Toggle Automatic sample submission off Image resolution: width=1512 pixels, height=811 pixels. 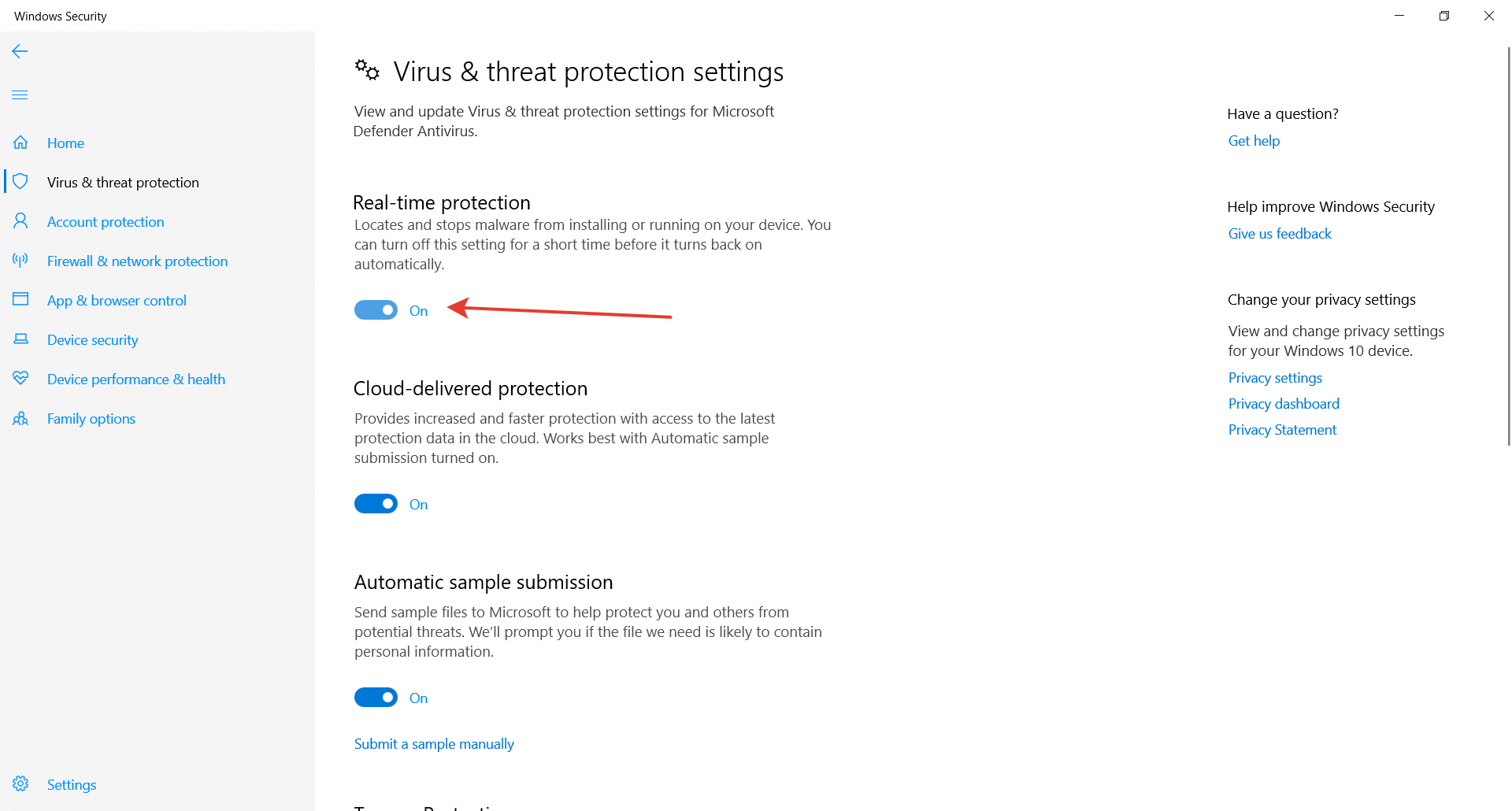point(376,698)
